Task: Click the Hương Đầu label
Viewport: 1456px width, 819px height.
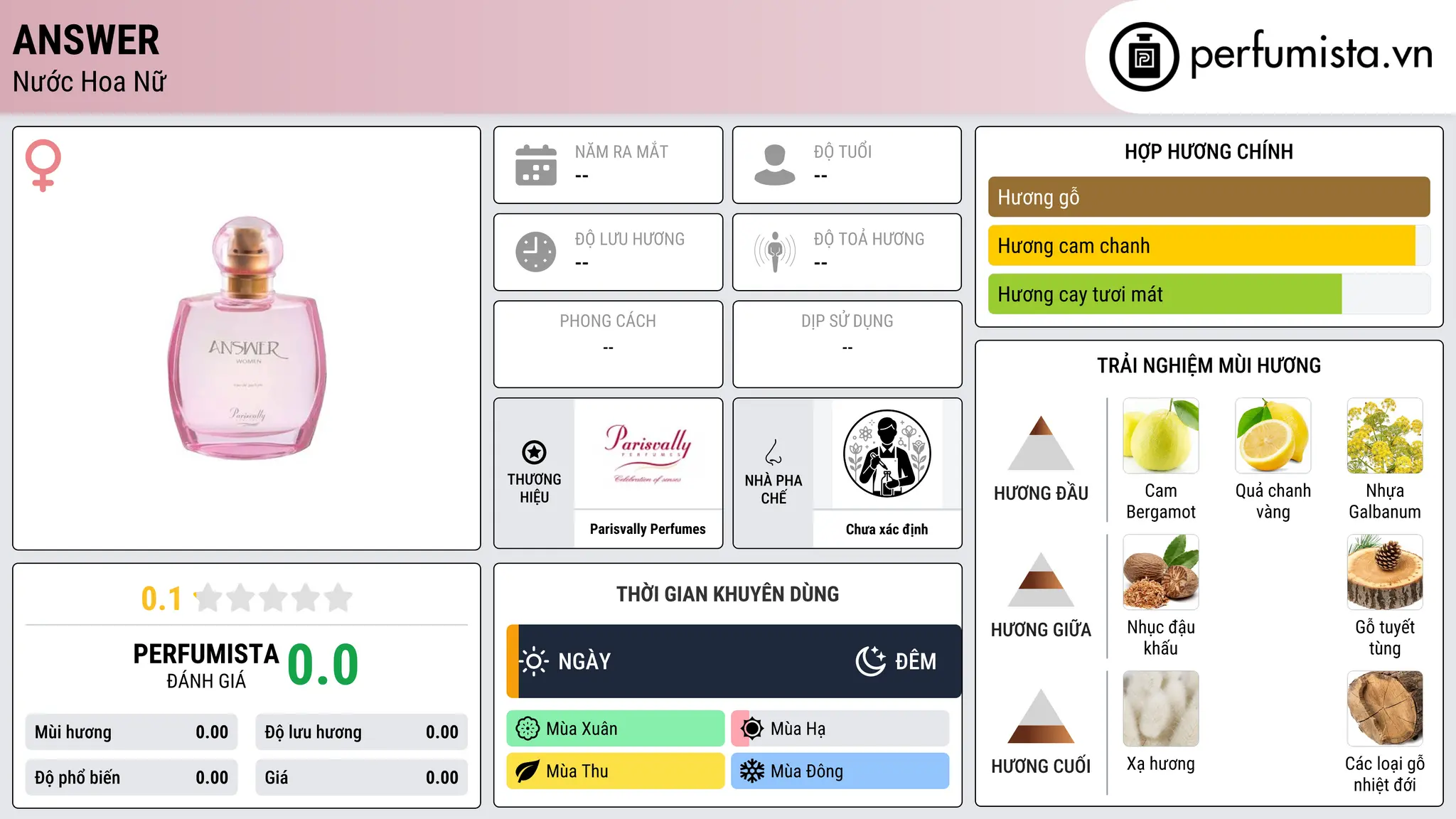Action: 1041,493
